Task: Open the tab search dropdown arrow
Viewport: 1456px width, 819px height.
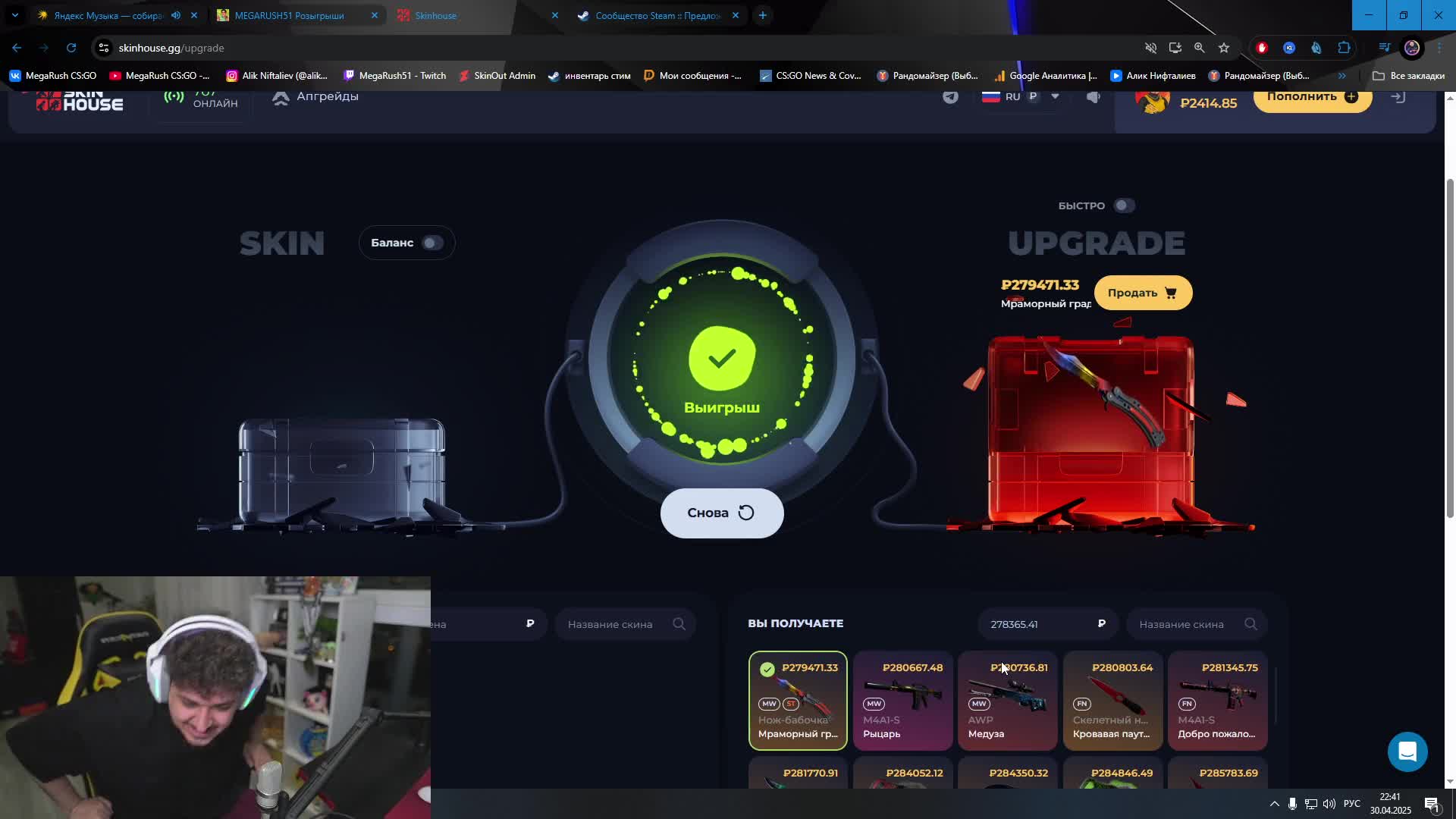Action: [14, 15]
